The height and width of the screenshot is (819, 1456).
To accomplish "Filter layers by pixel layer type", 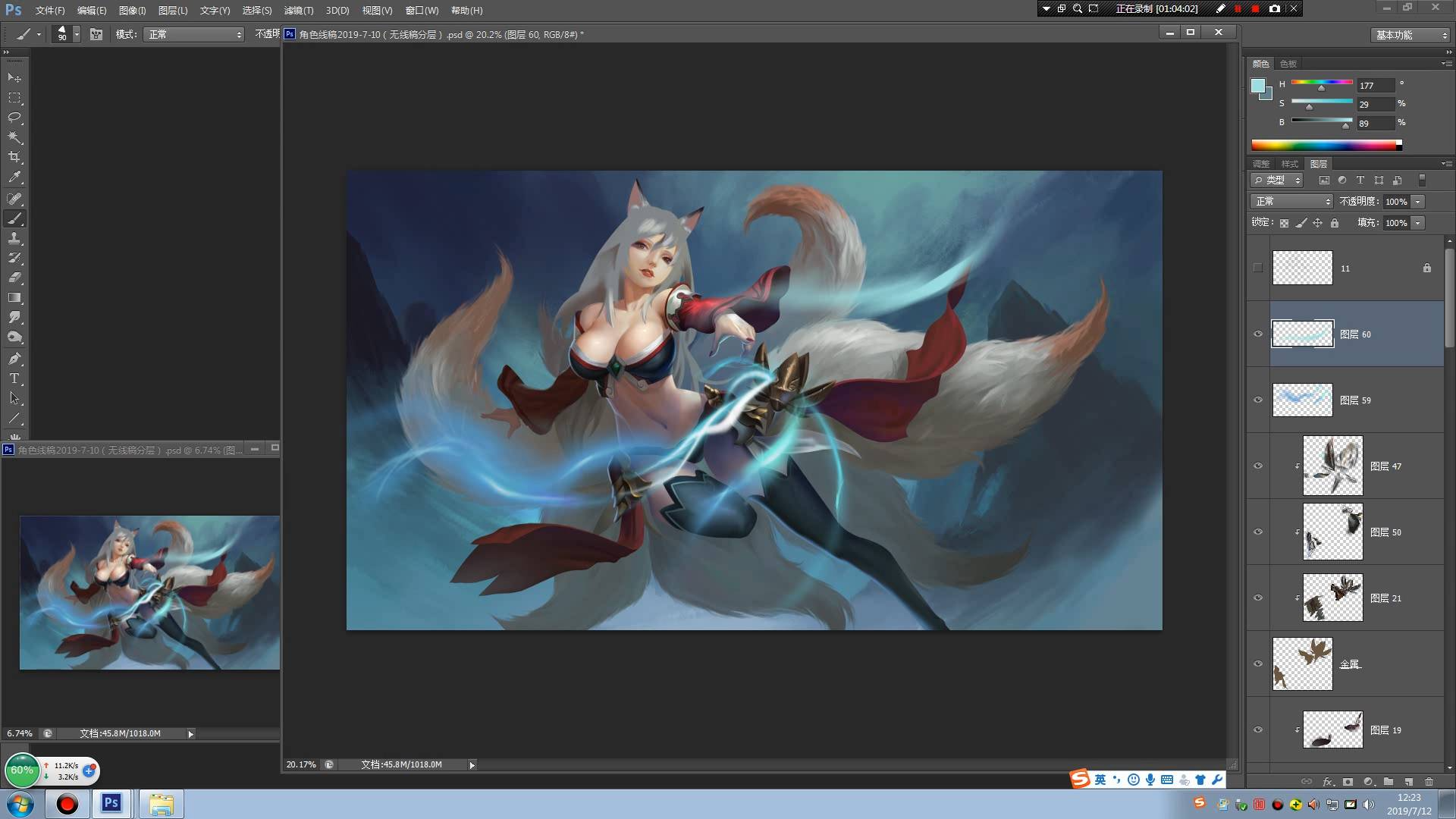I will 1324,180.
